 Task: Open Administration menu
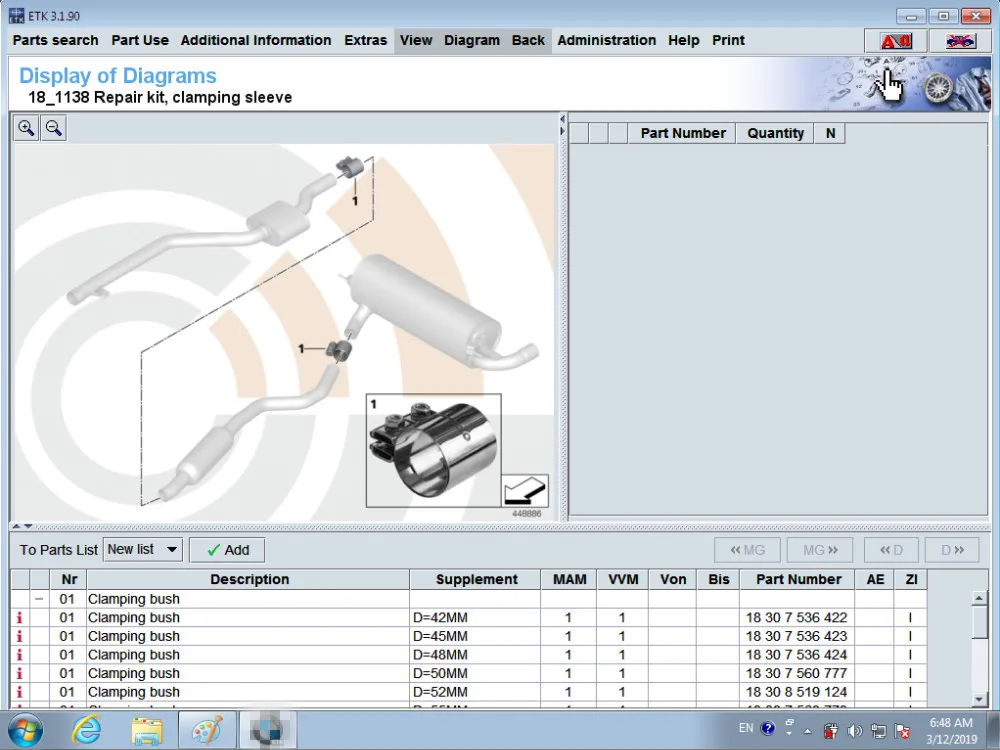pyautogui.click(x=607, y=40)
